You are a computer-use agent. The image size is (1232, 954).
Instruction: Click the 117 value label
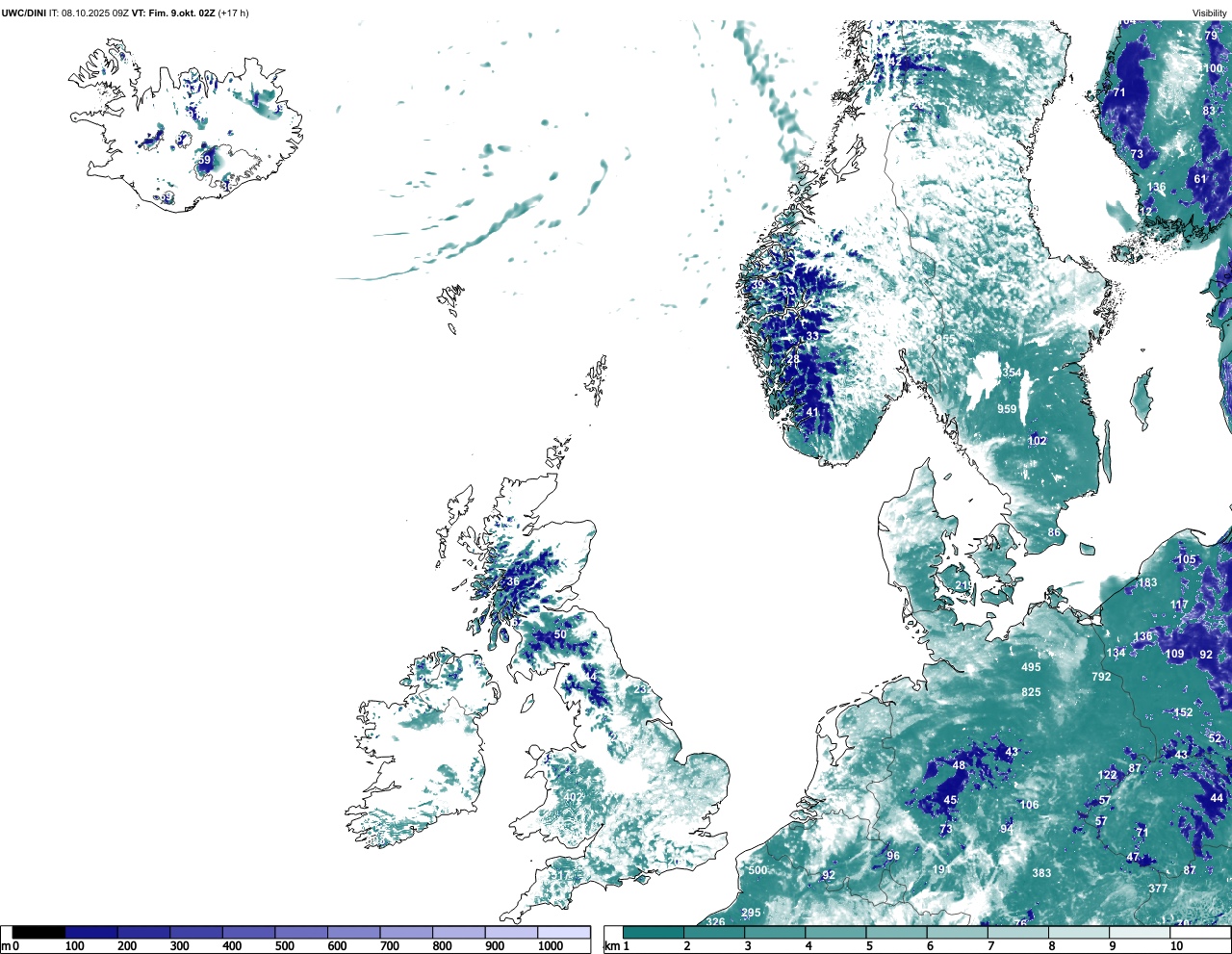click(x=1179, y=605)
